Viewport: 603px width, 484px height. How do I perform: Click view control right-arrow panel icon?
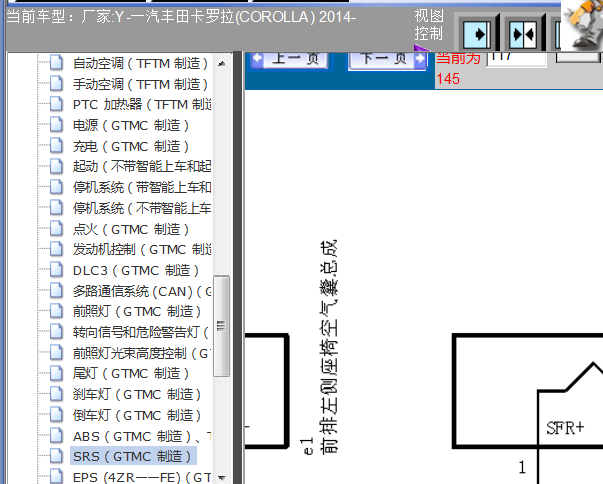coord(477,35)
